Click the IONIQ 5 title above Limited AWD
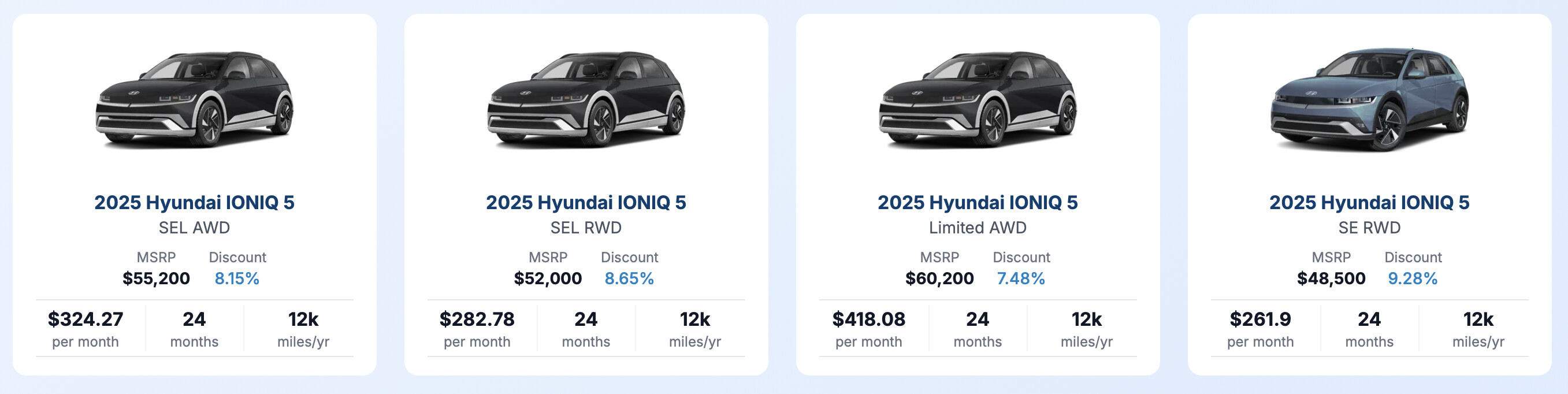 coord(978,202)
